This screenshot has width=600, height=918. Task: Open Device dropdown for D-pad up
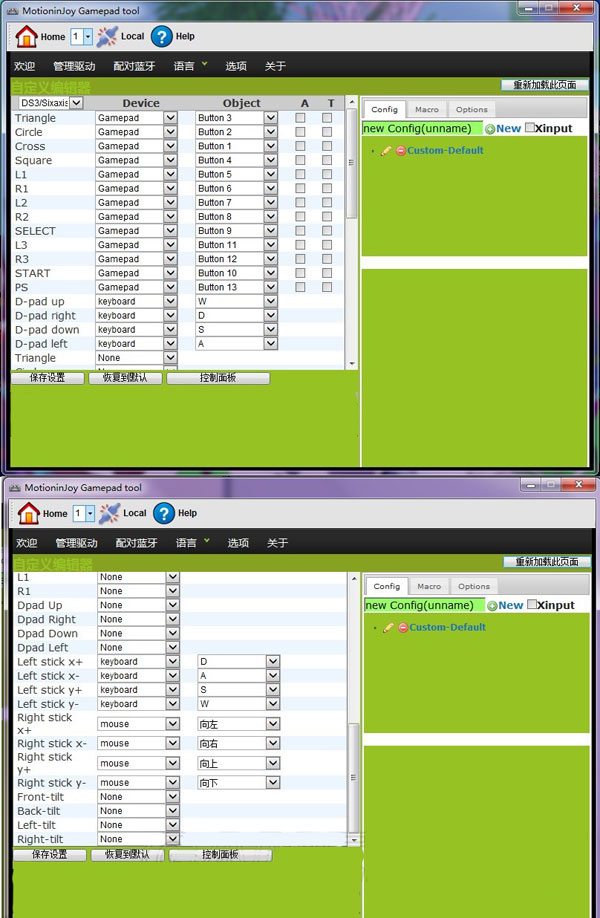(x=136, y=302)
